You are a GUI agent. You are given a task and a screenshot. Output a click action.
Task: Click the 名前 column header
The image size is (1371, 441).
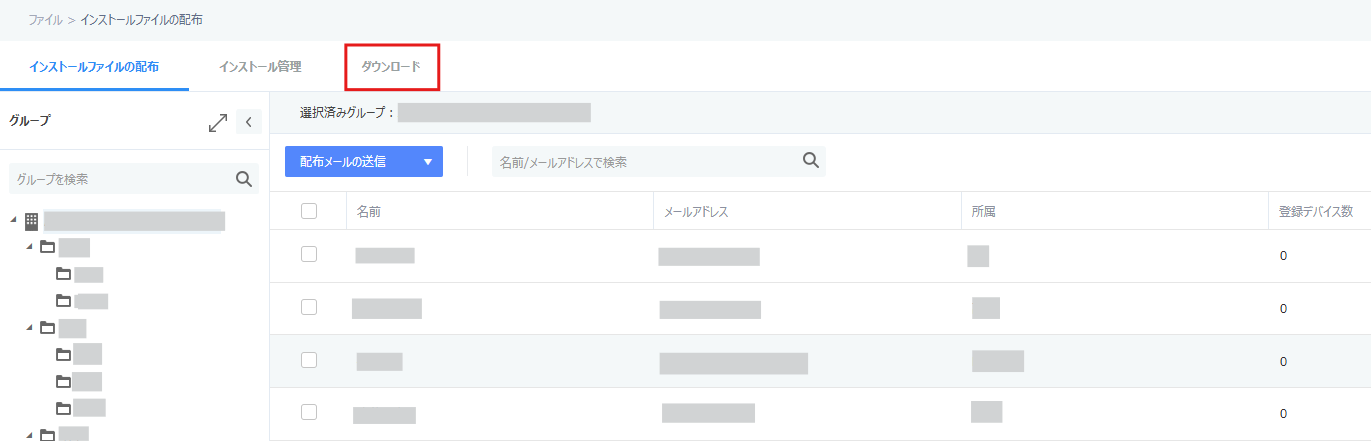(x=368, y=212)
